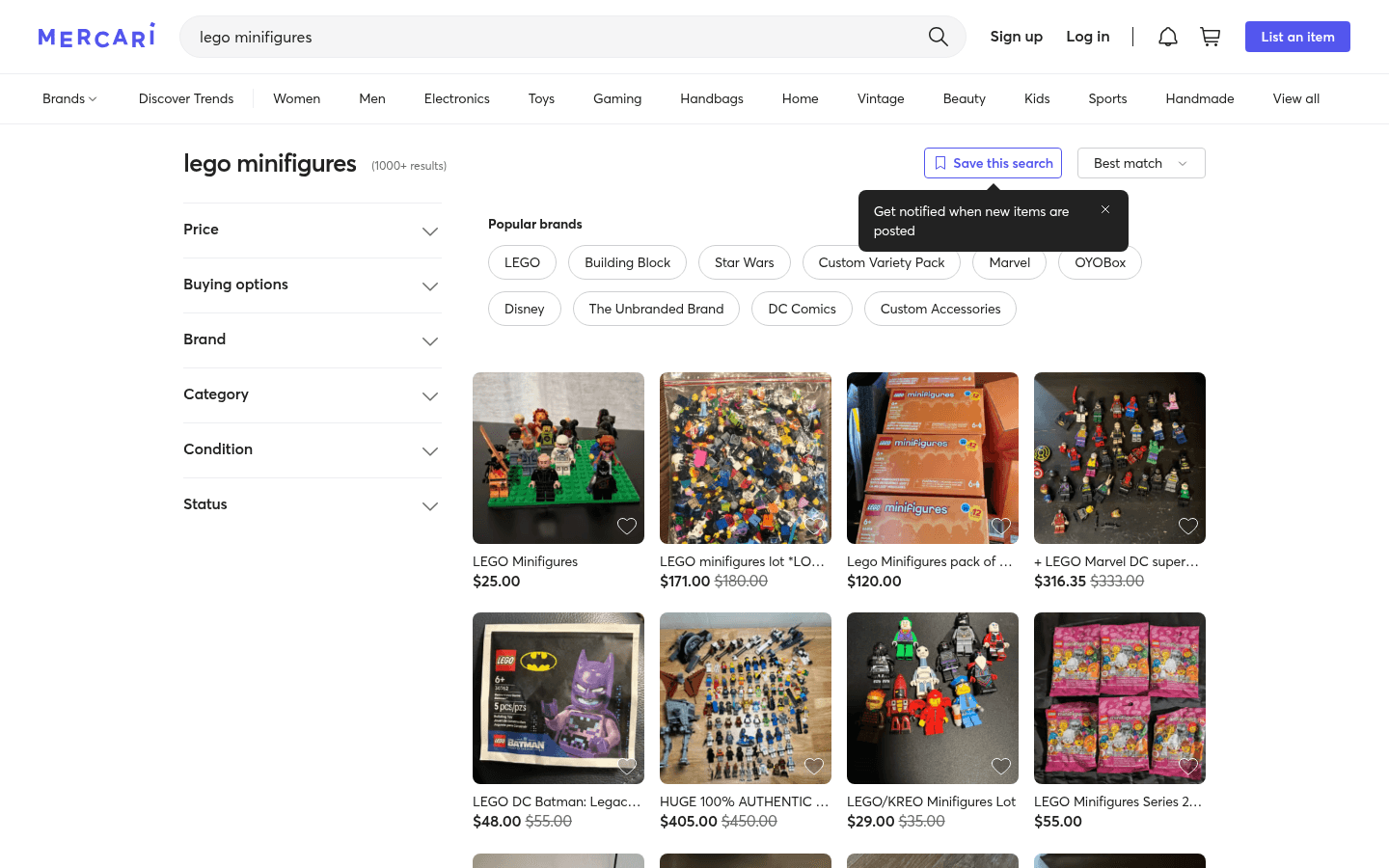
Task: Open the Toys category
Action: [541, 98]
